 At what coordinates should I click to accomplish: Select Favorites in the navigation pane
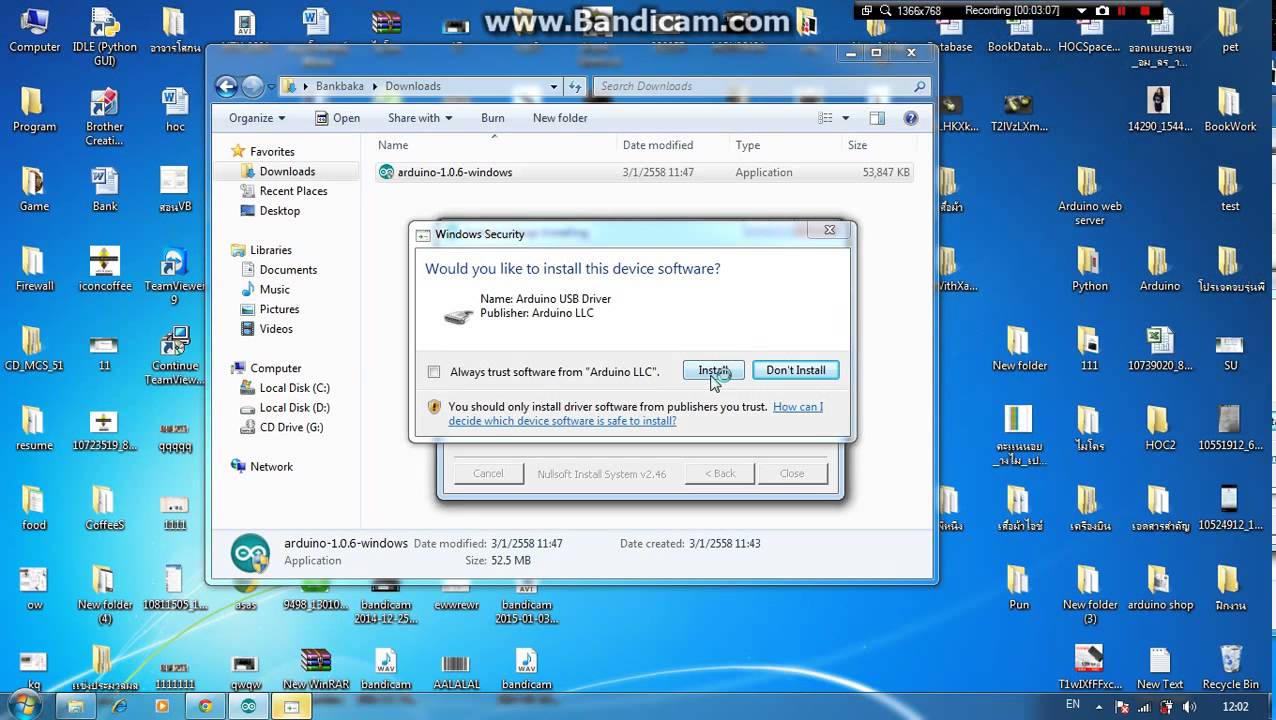coord(272,152)
